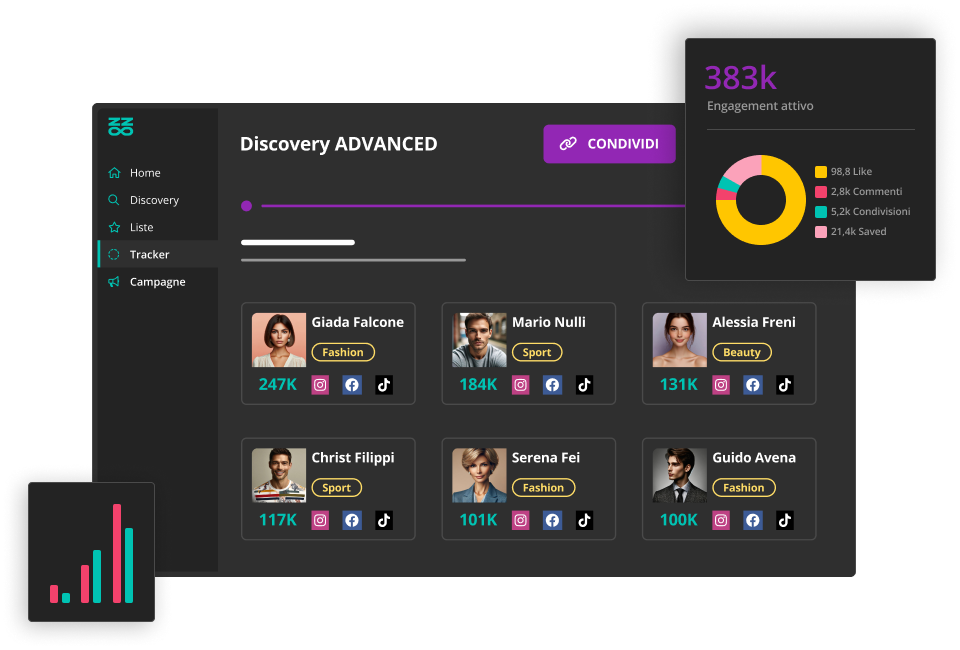Click the Discovery magnifier icon
Image resolution: width=960 pixels, height=650 pixels.
click(114, 200)
